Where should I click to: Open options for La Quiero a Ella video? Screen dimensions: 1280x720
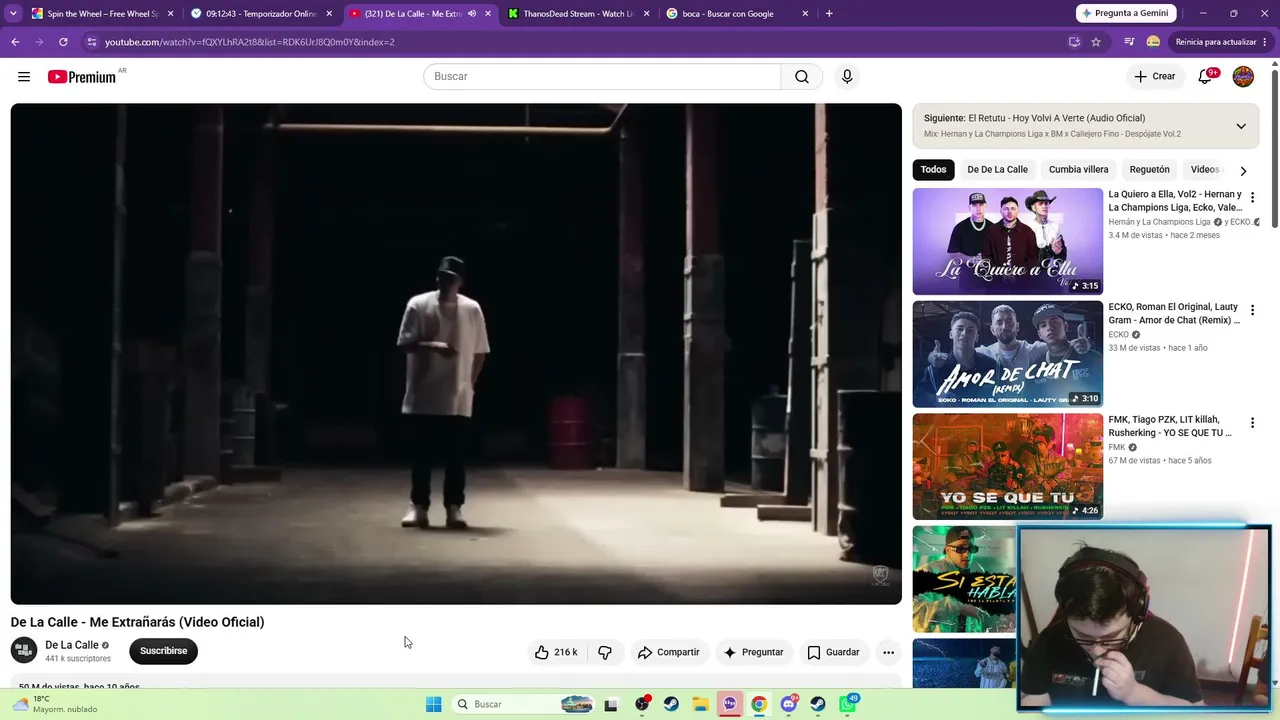click(1252, 198)
